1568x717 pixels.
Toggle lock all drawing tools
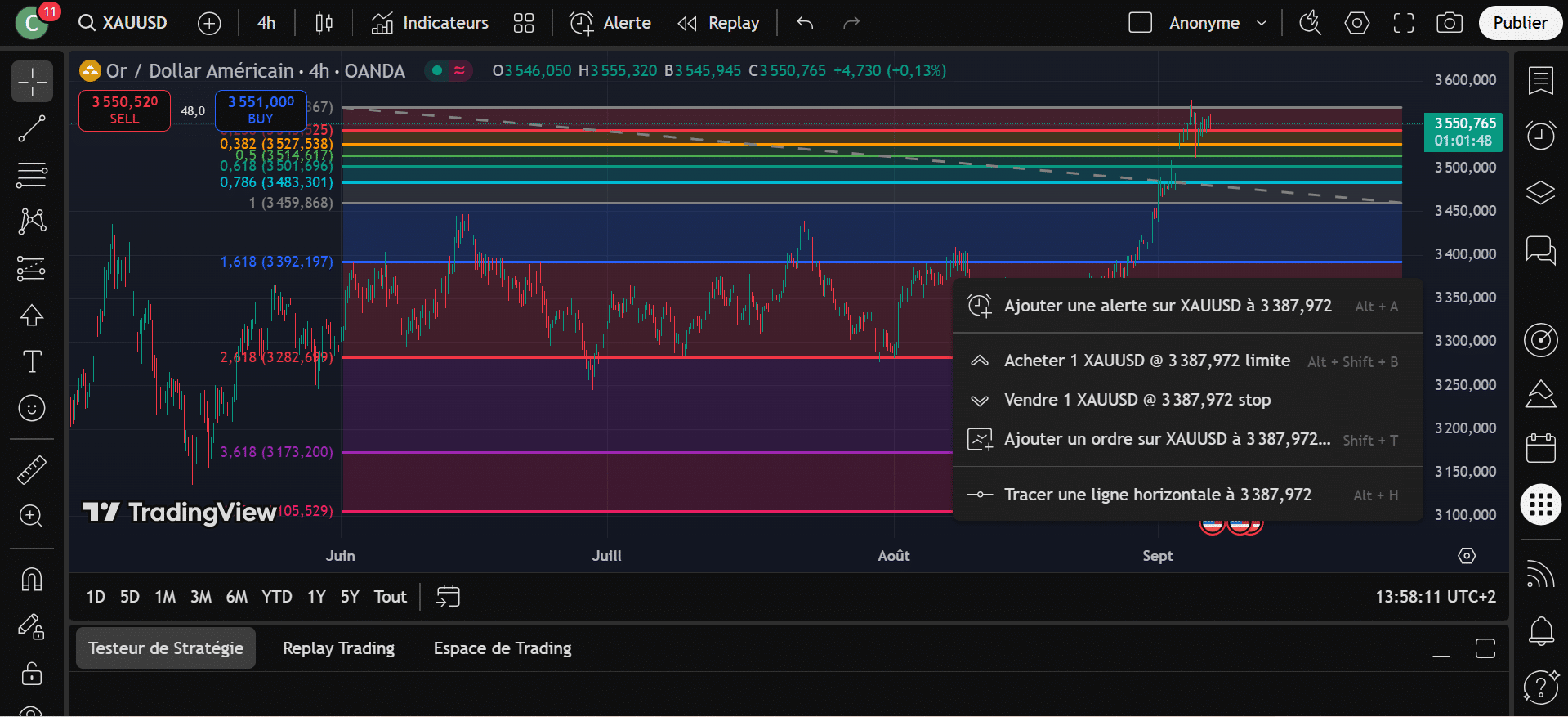tap(32, 674)
